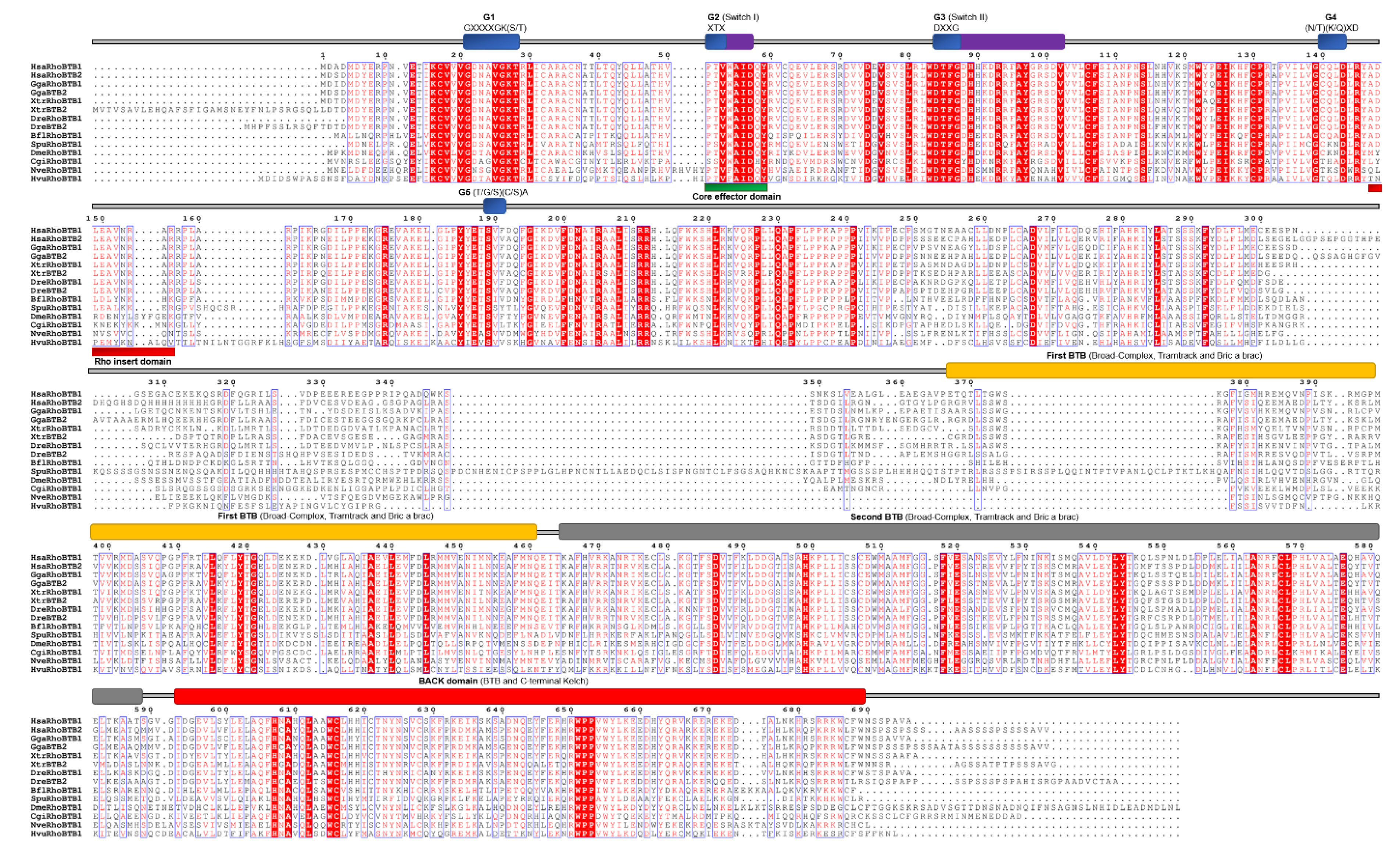Click the 'G5 (T/G/S)(C/S)A' motif label
This screenshot has width=1400, height=855.
pyautogui.click(x=493, y=192)
